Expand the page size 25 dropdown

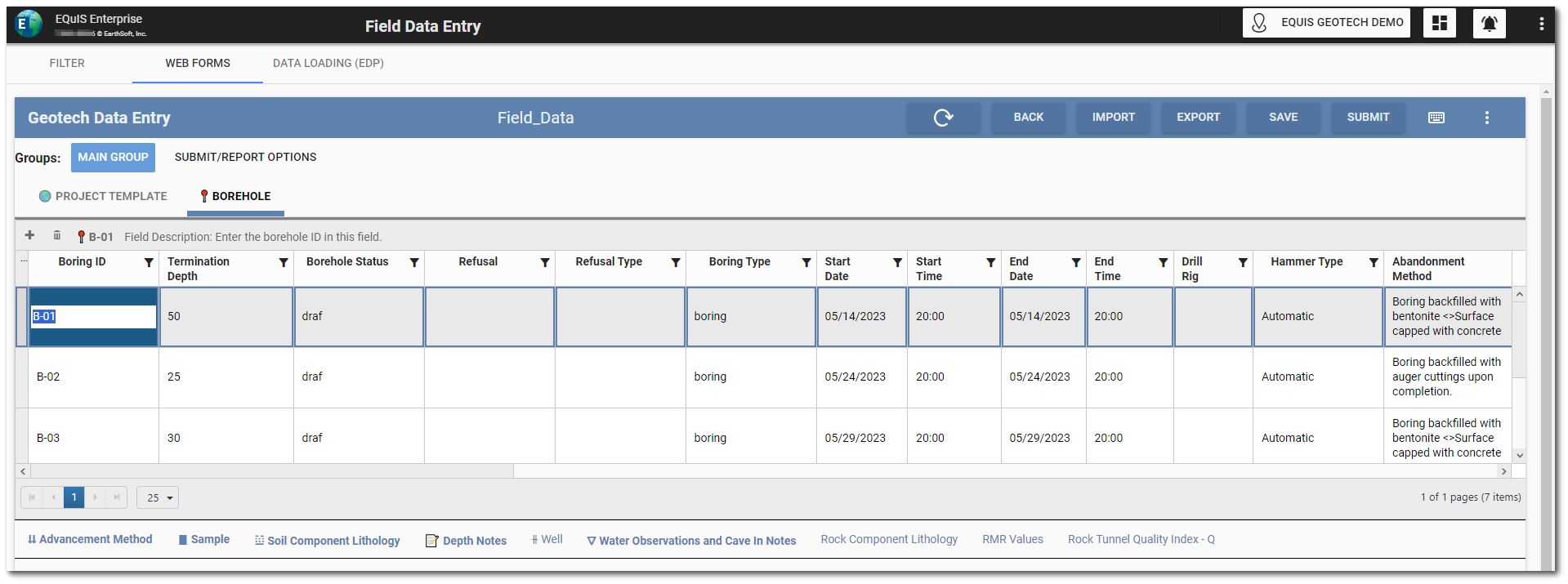tap(158, 497)
